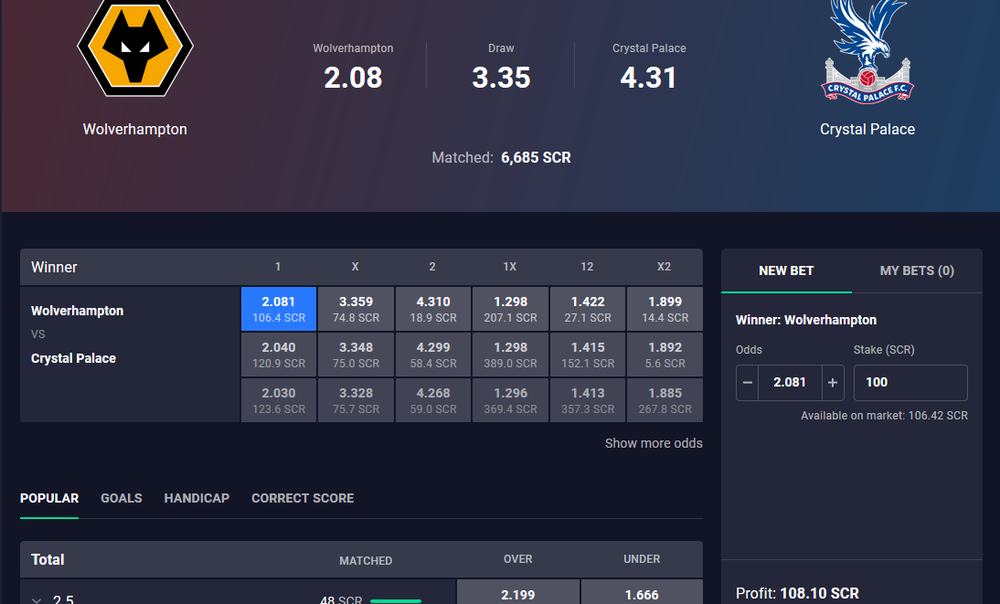Click the Winner: Wolverhampton bet title
The height and width of the screenshot is (604, 1000).
pos(806,320)
